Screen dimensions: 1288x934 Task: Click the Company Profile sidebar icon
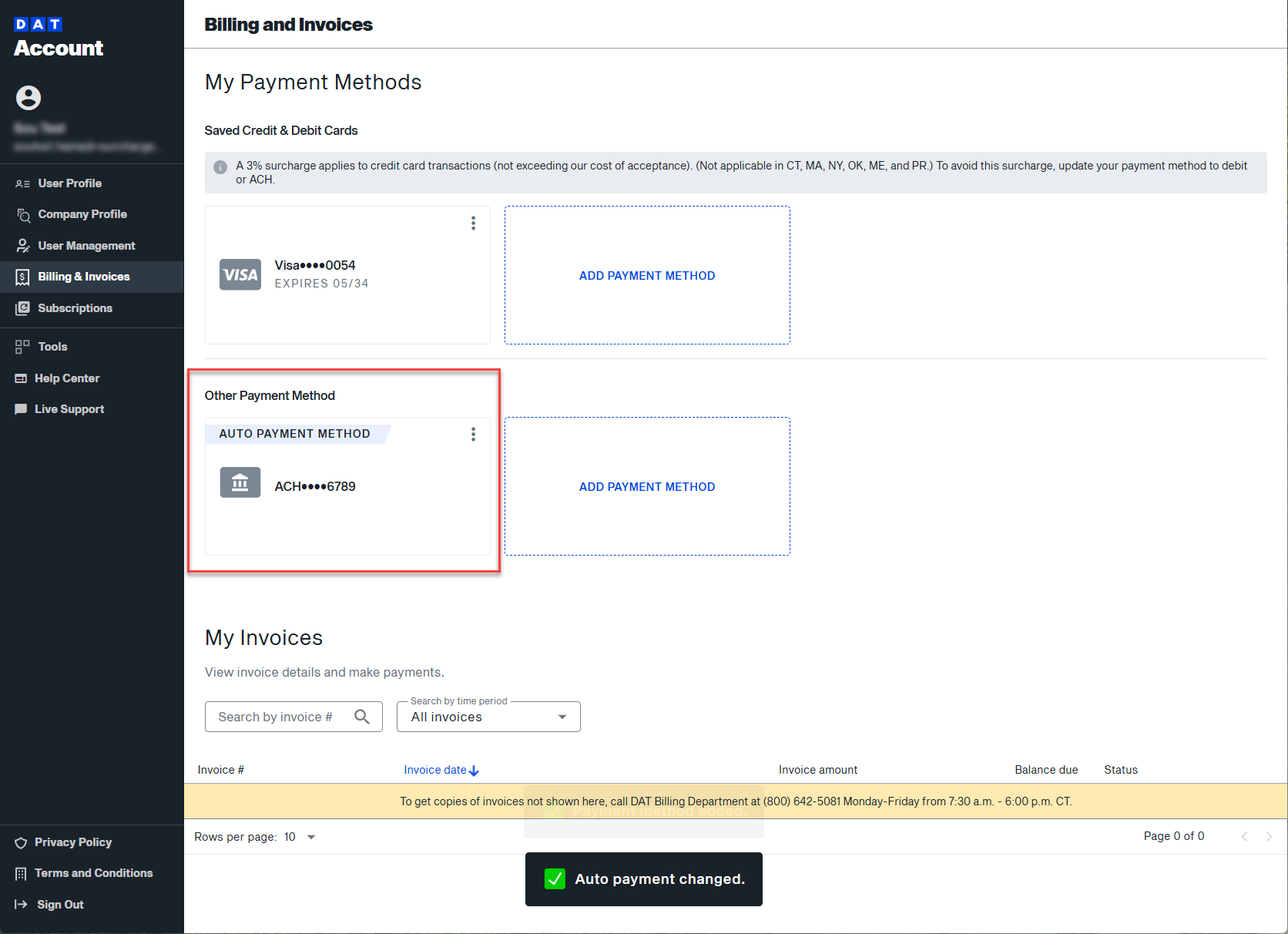23,214
